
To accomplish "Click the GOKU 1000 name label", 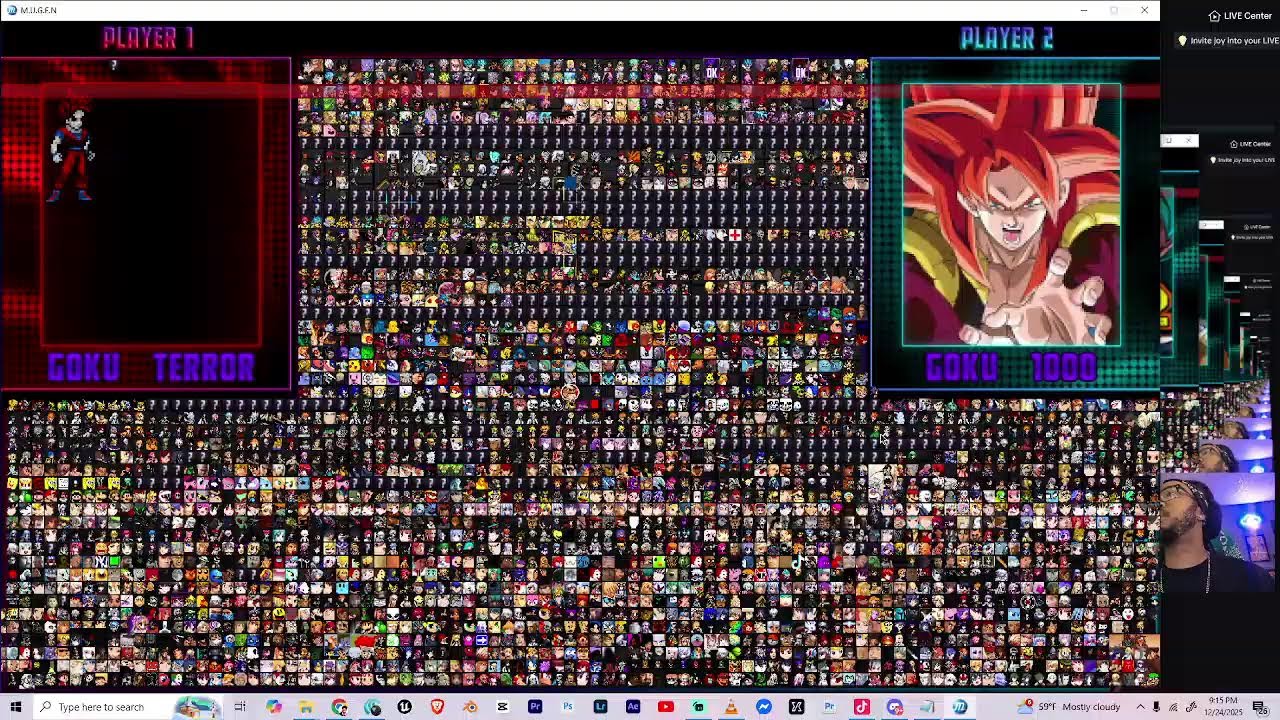I will tap(1011, 367).
